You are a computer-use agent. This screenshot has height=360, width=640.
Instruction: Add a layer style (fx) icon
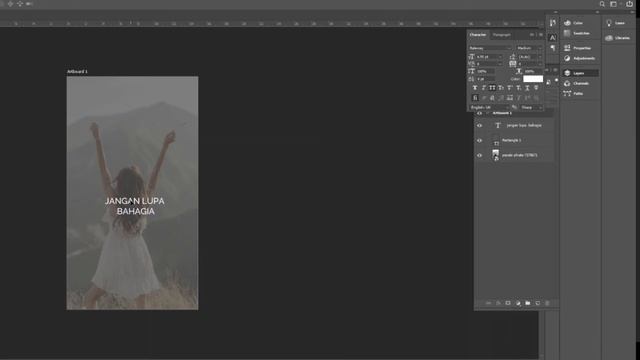tap(498, 303)
